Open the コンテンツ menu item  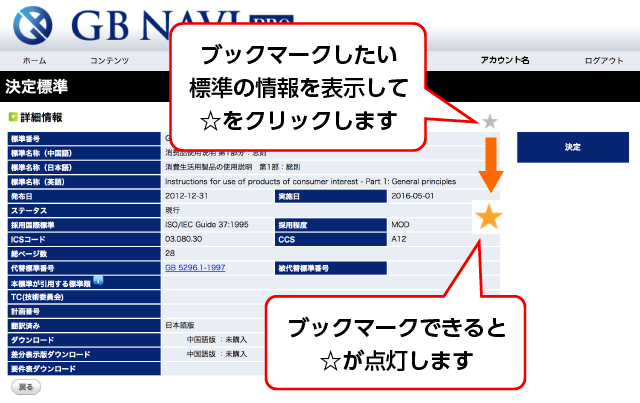[x=109, y=61]
